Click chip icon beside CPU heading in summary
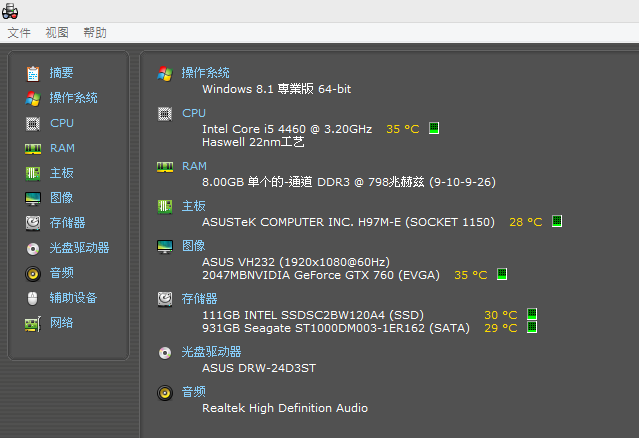 click(165, 114)
